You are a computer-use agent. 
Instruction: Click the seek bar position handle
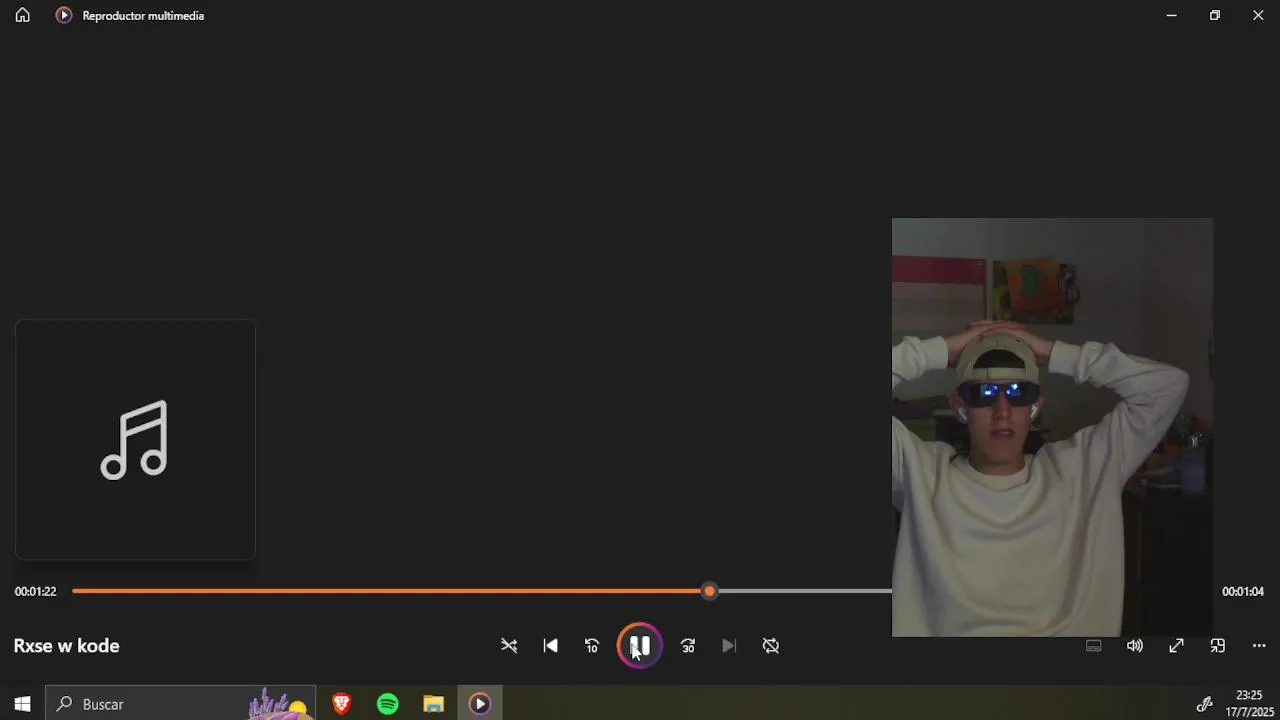click(710, 591)
